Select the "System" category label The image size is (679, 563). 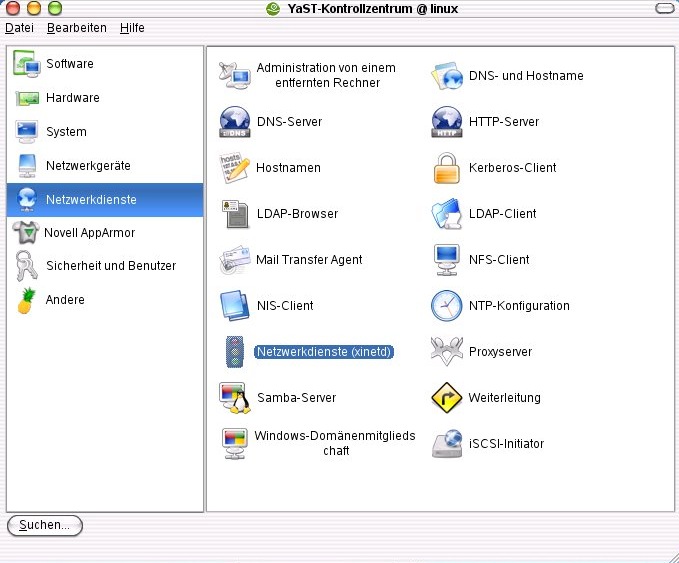(66, 132)
